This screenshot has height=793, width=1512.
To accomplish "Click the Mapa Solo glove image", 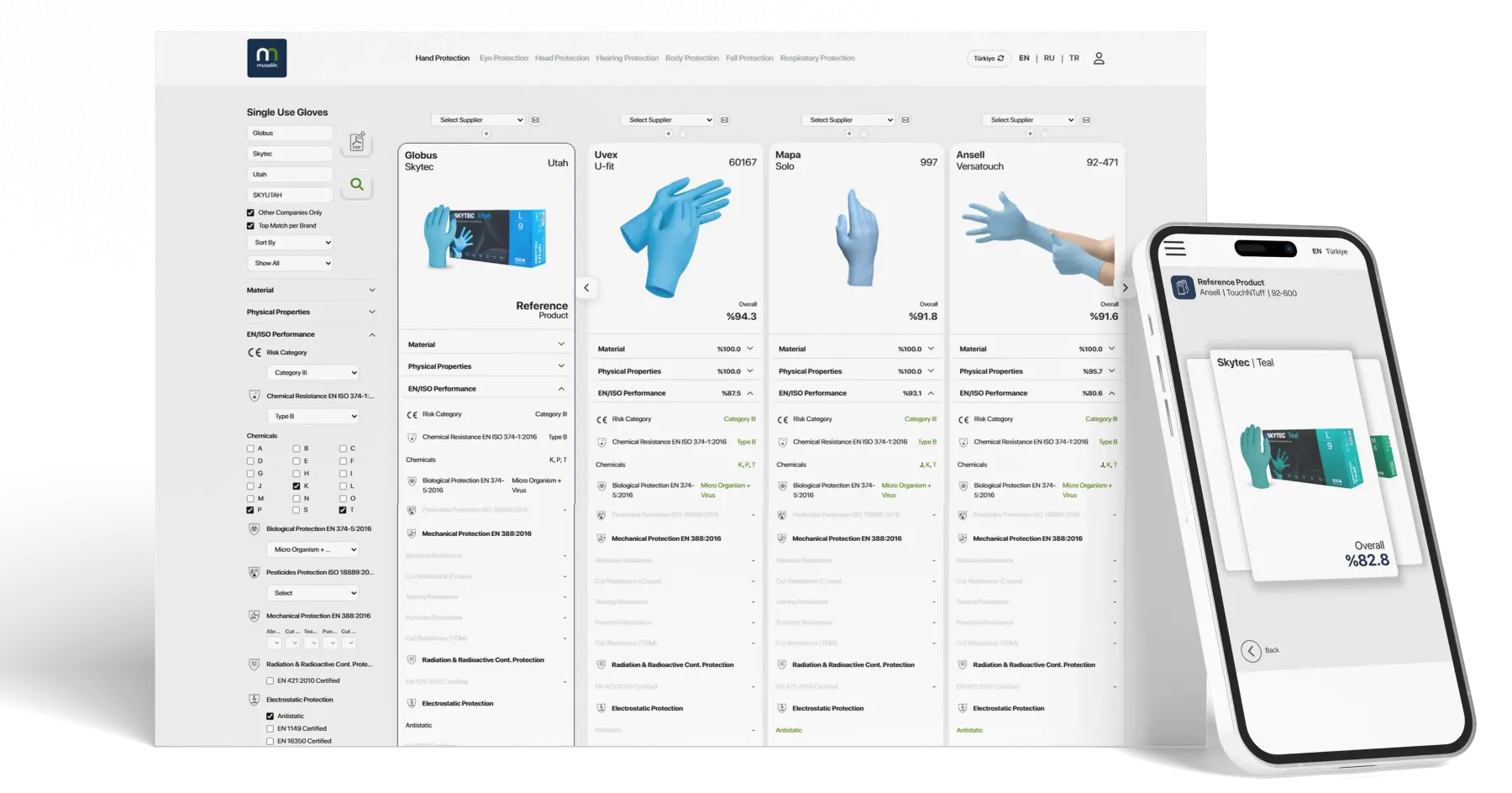I will click(x=857, y=239).
